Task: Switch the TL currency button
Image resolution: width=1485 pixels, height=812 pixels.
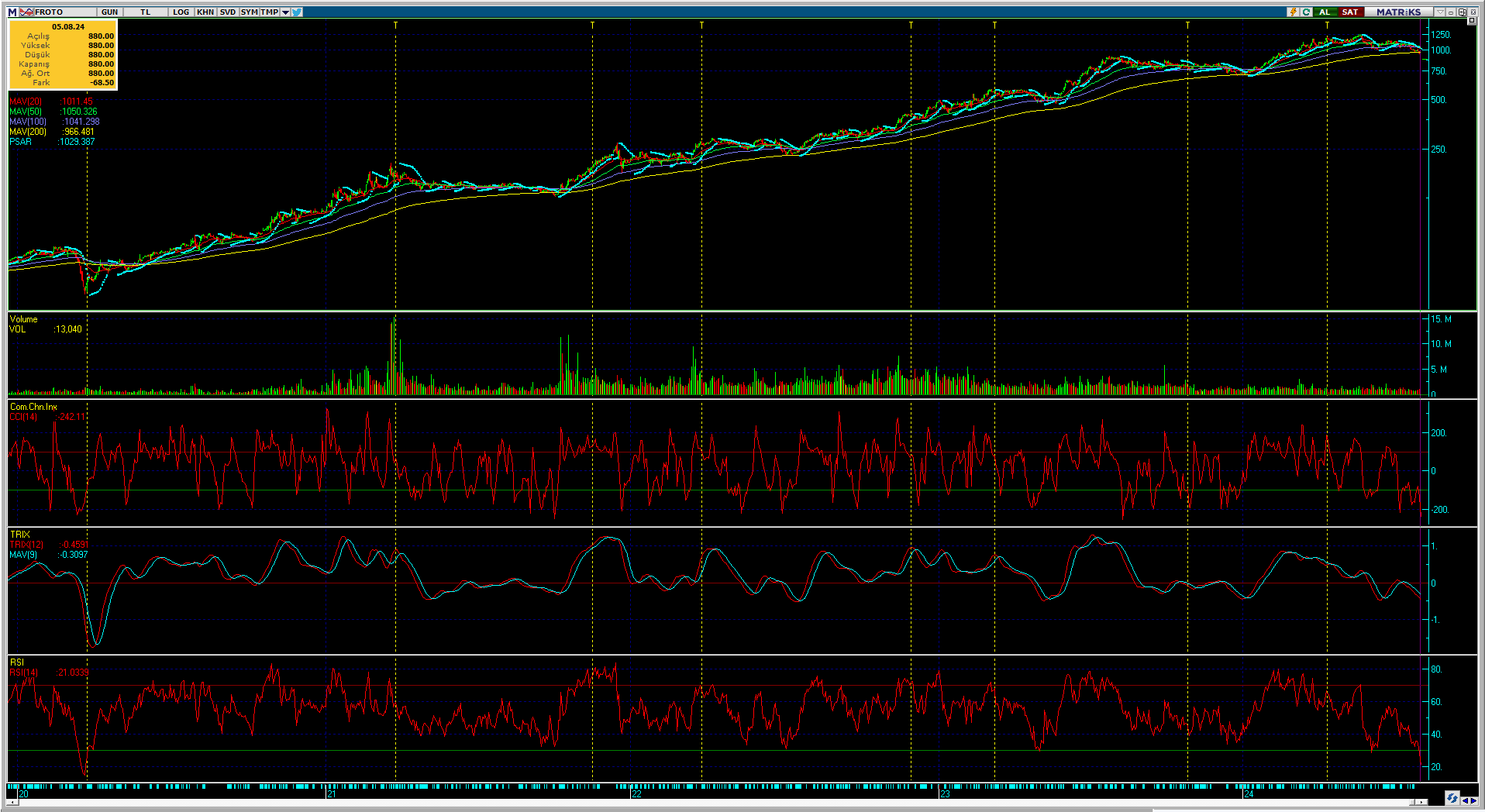Action: click(x=145, y=12)
